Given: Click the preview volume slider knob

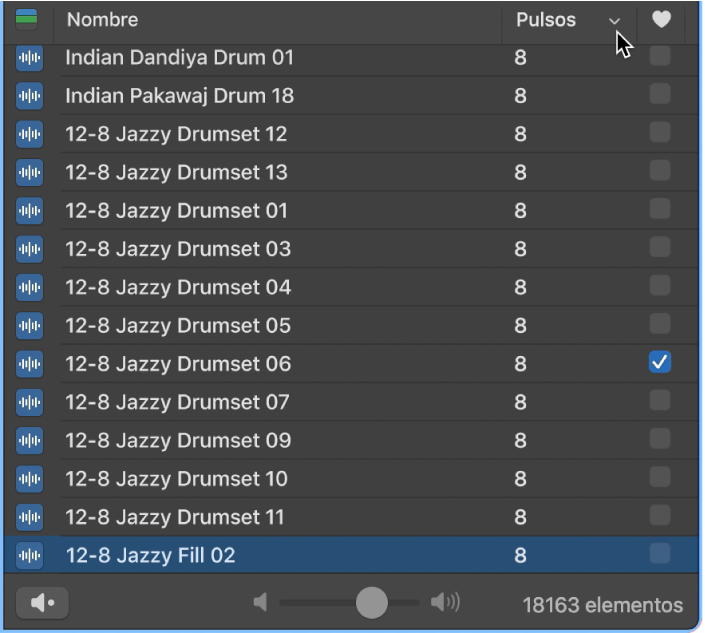Looking at the screenshot, I should click(x=372, y=602).
